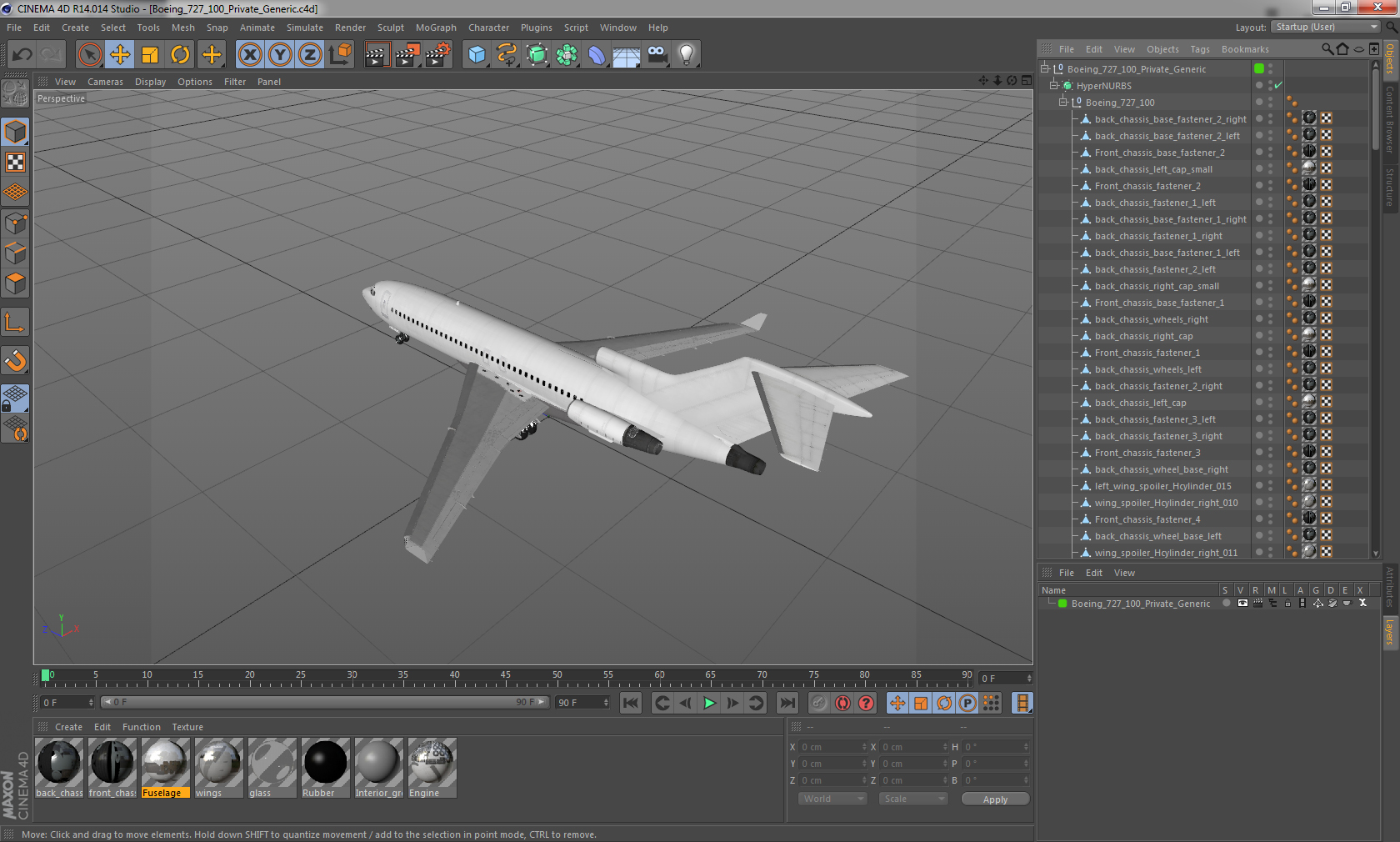Toggle X axis lock

(x=249, y=55)
